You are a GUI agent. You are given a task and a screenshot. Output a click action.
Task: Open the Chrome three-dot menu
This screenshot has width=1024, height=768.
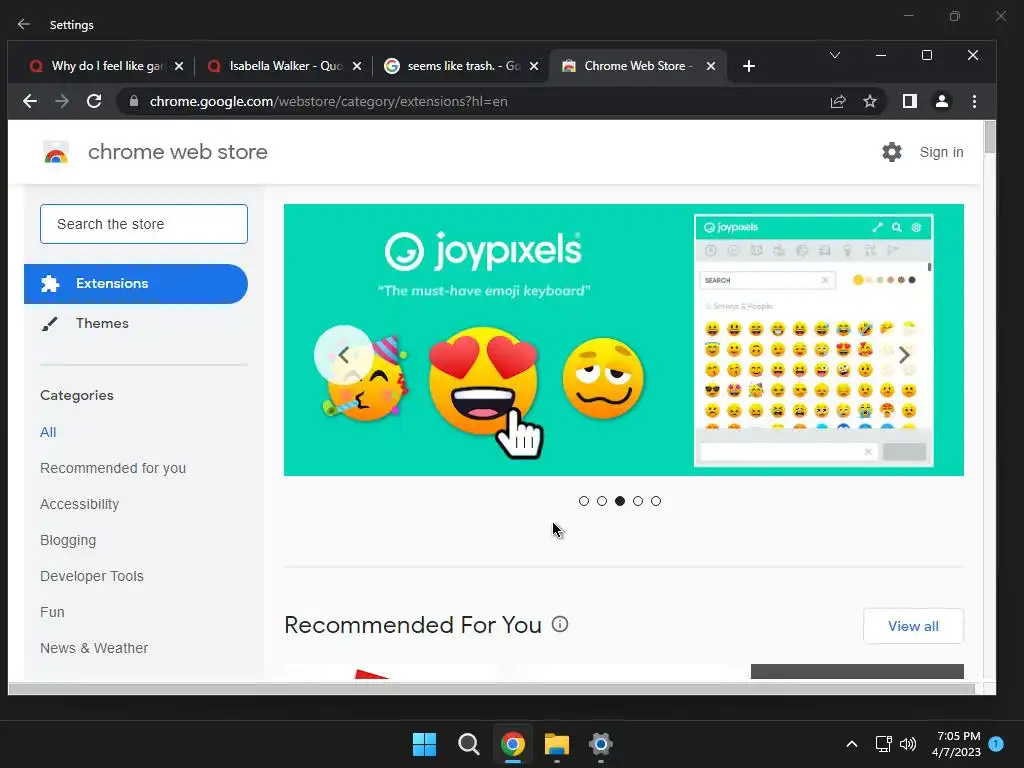[x=974, y=101]
